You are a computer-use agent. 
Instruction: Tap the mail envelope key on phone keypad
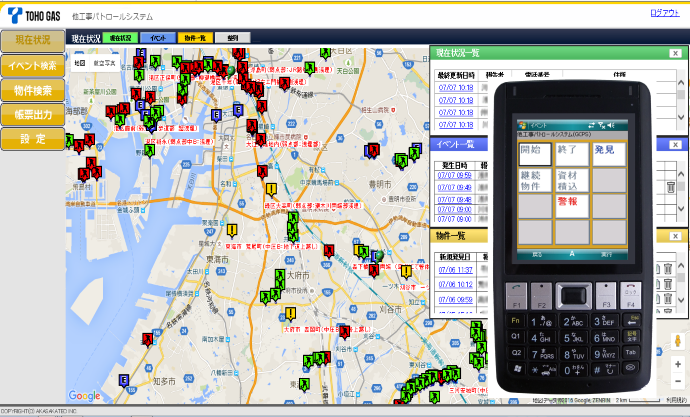(631, 368)
